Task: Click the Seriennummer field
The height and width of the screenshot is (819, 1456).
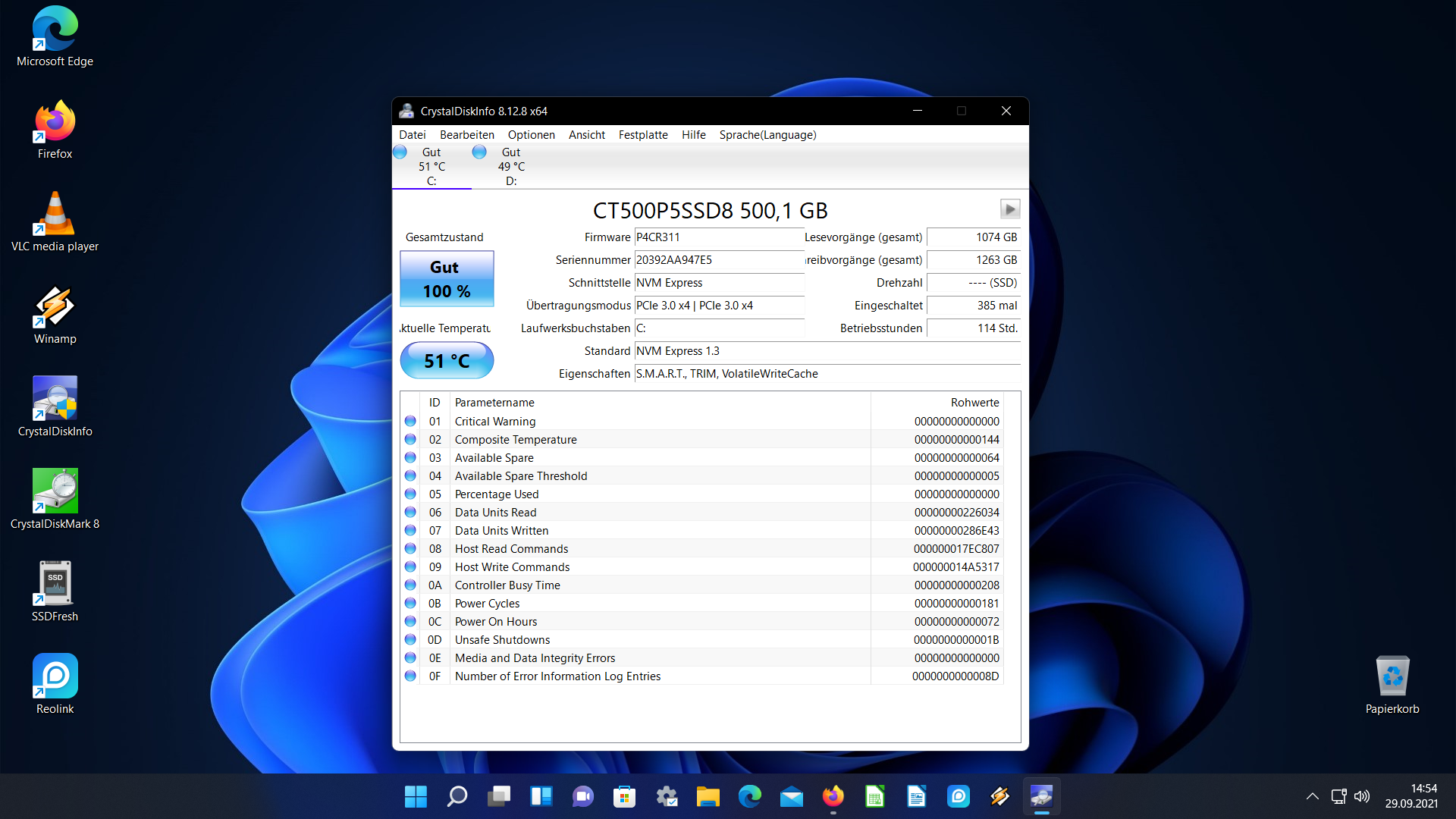Action: coord(718,260)
